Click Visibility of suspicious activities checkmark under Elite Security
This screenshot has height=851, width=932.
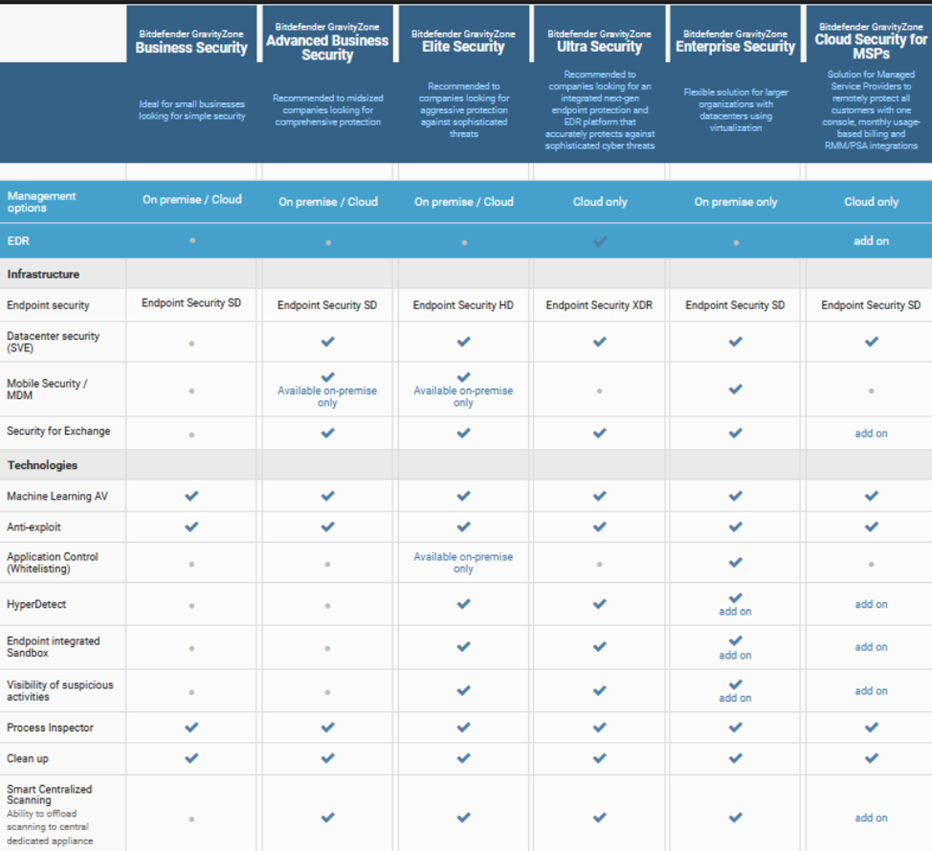(x=464, y=690)
